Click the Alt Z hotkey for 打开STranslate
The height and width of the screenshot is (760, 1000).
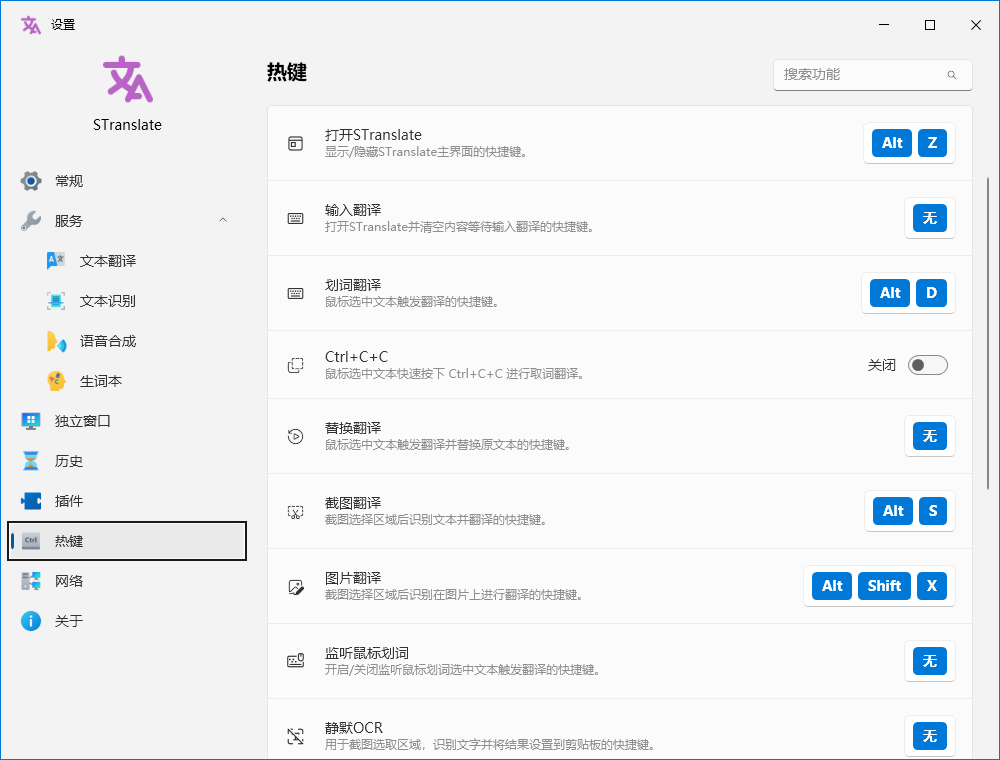[909, 143]
